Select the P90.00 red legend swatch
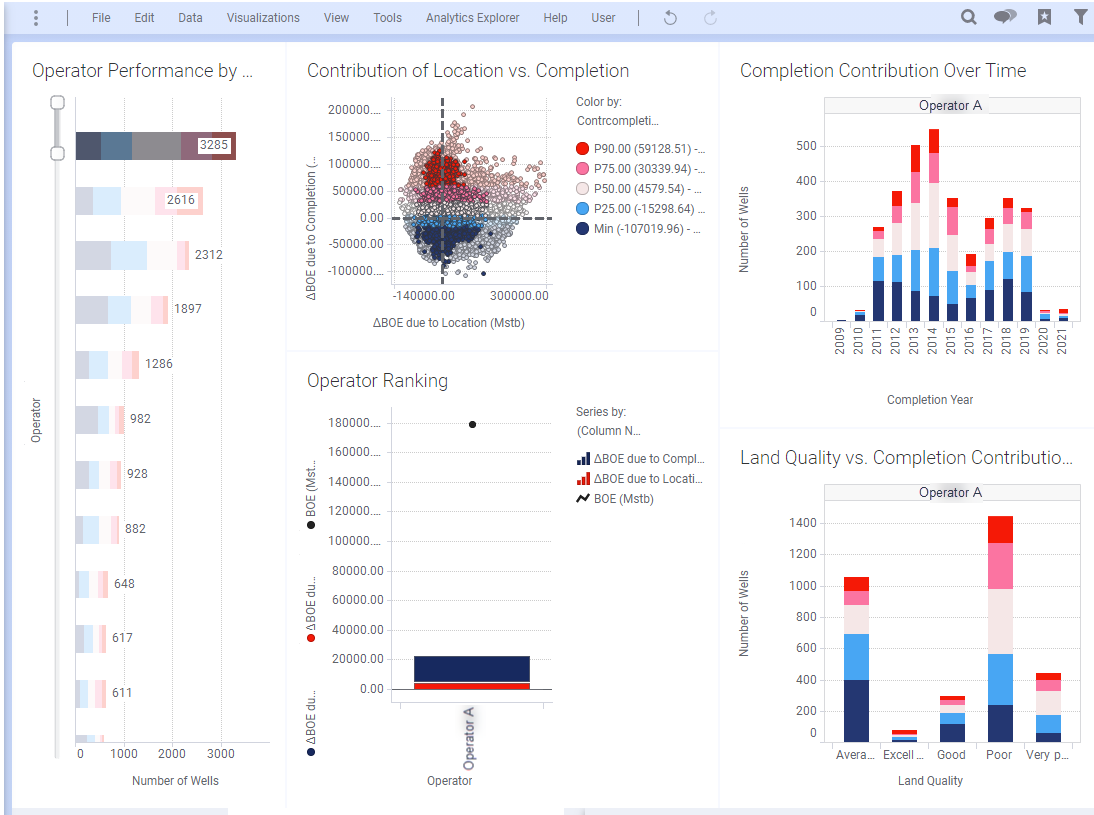The width and height of the screenshot is (1094, 815). click(x=583, y=148)
